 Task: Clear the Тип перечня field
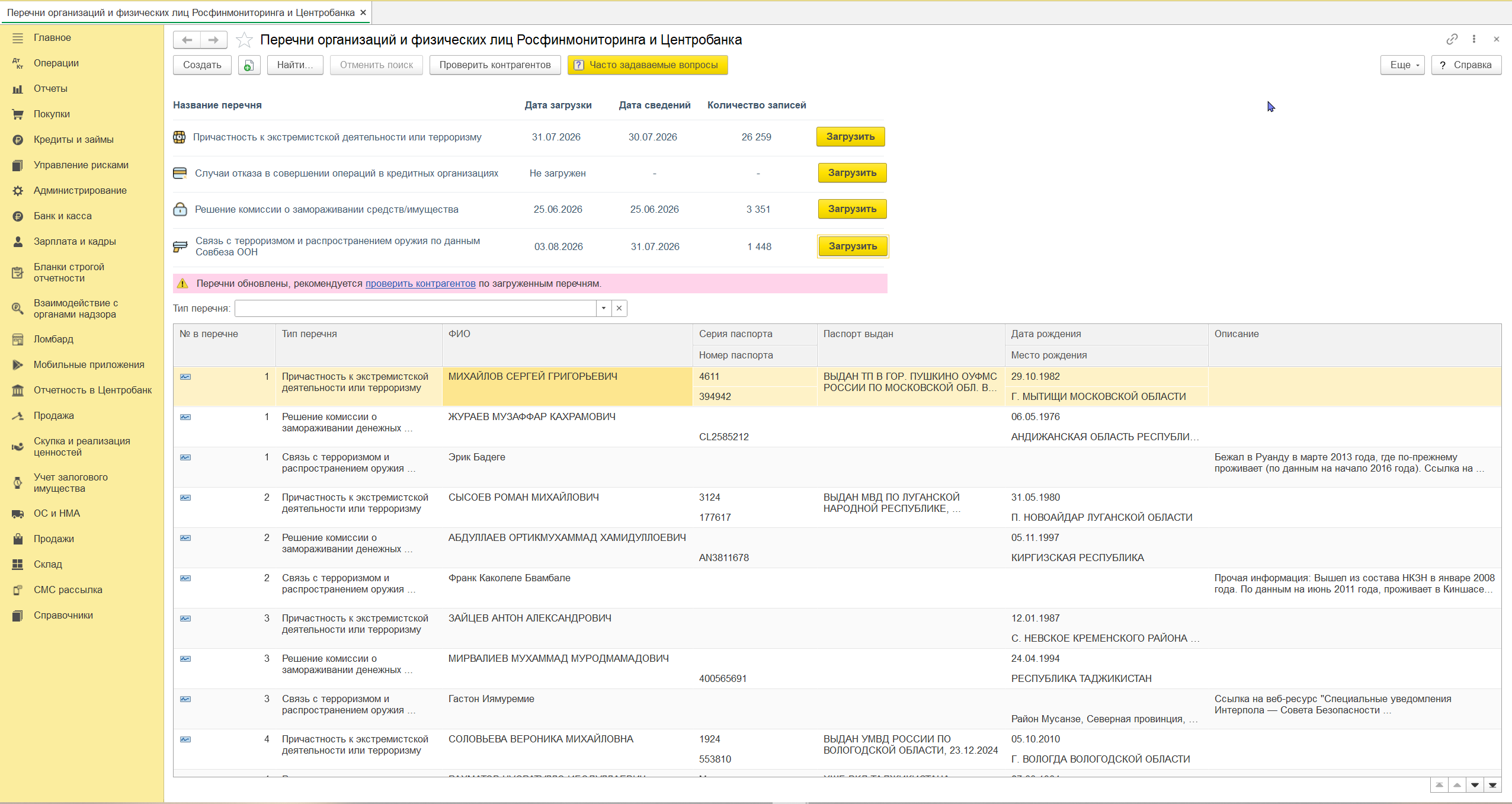(619, 308)
